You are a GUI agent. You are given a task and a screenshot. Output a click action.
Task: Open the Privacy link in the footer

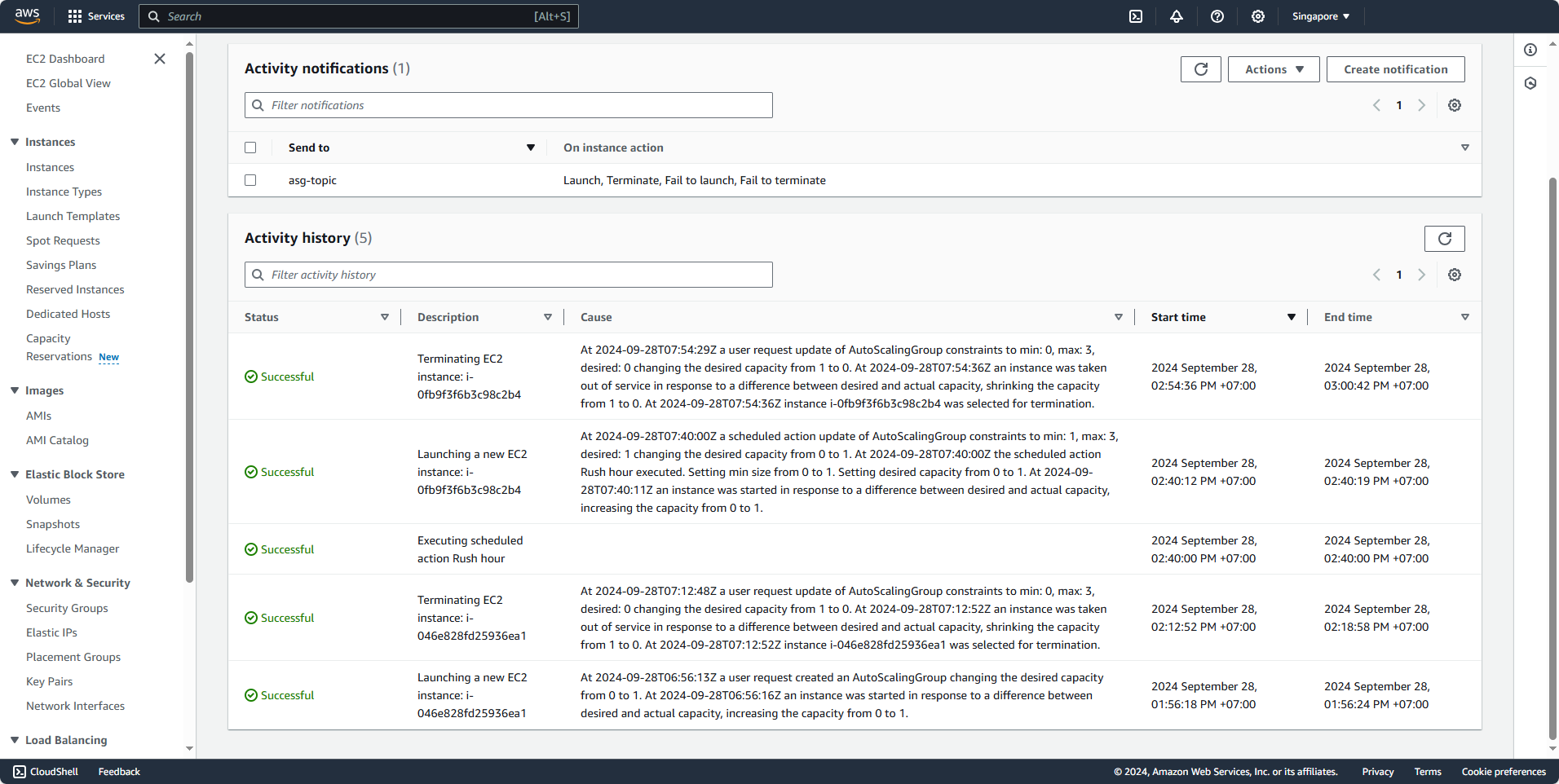tap(1376, 771)
